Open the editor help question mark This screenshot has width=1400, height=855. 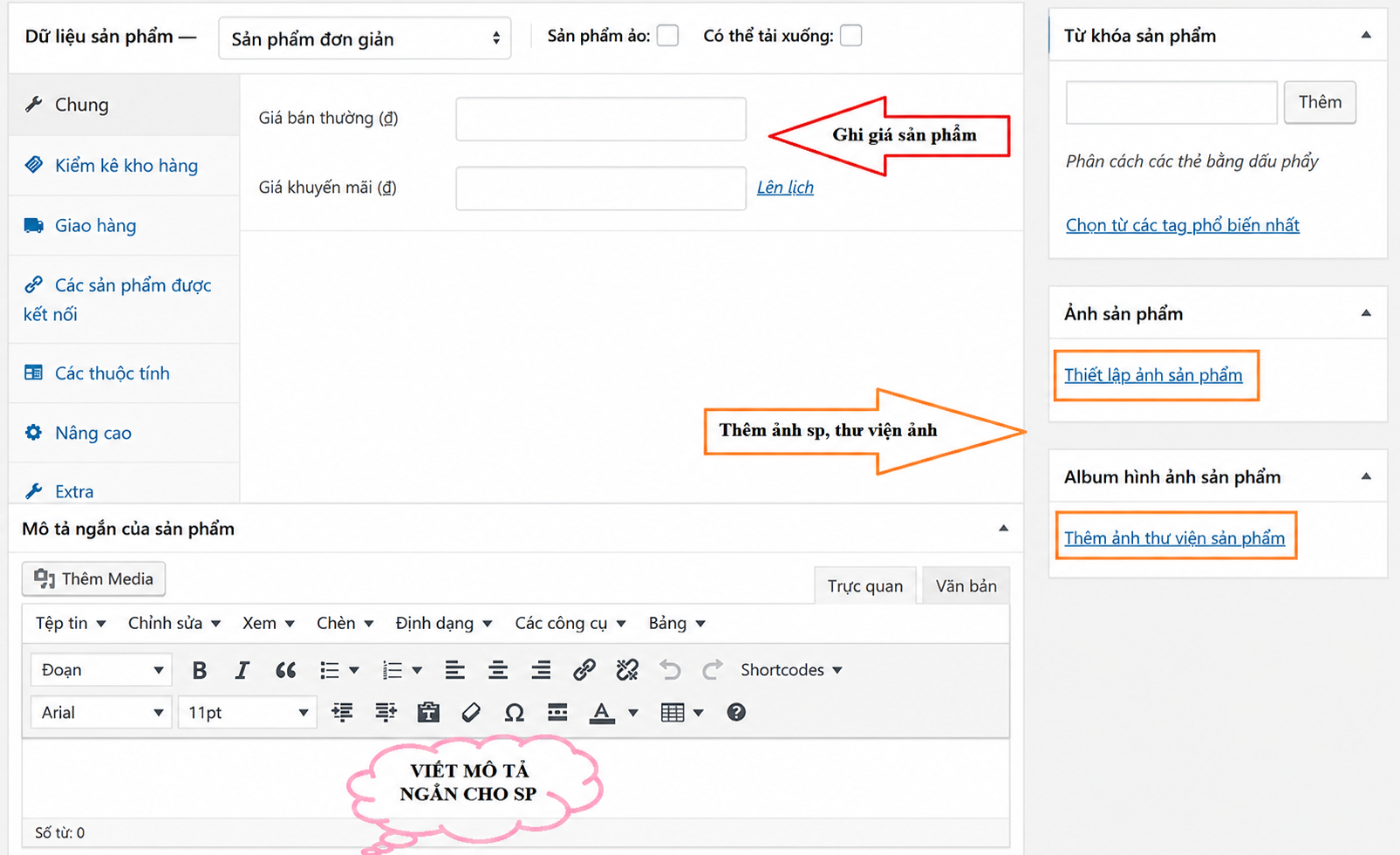(736, 713)
